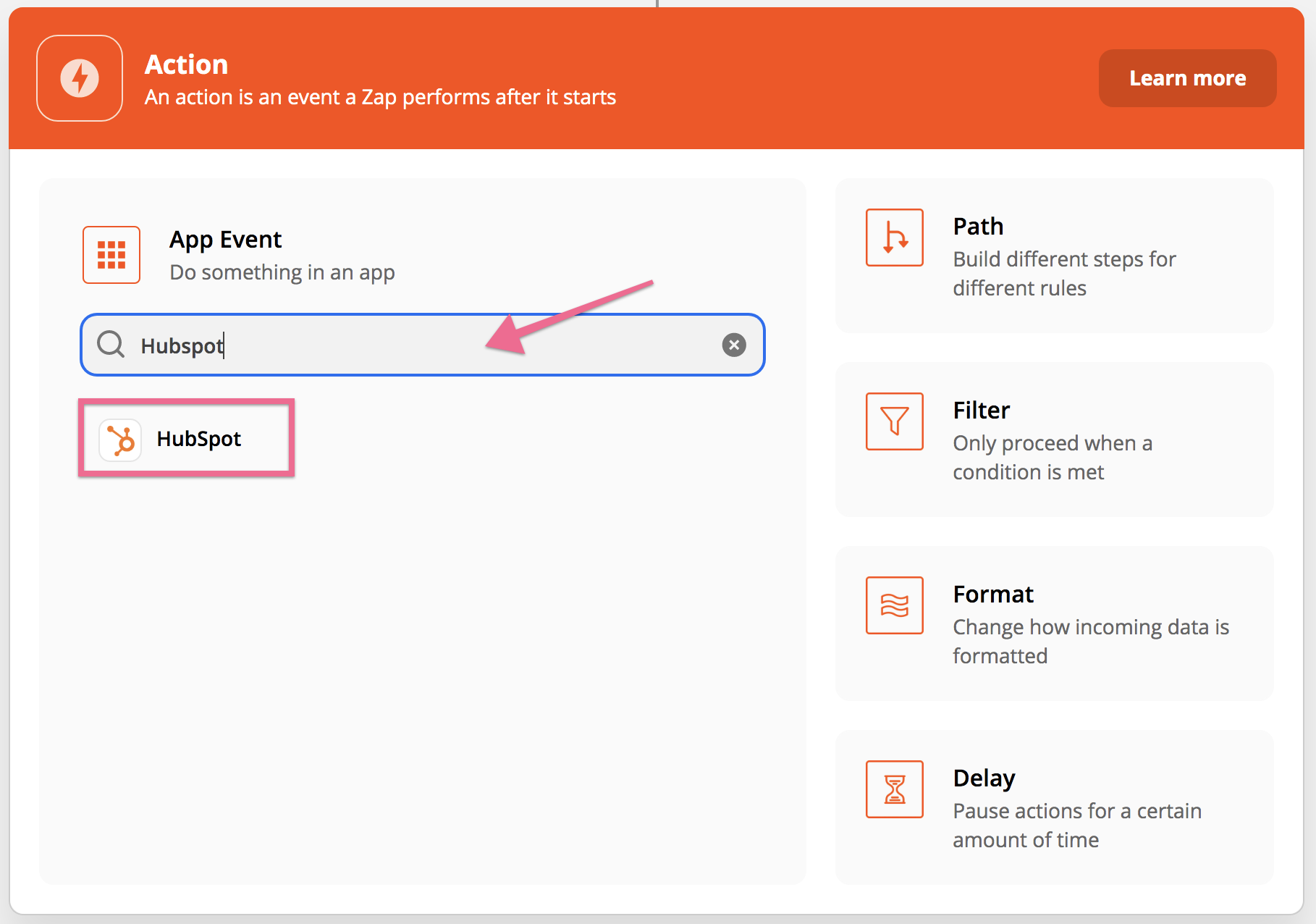
Task: Click the Delay hourglass icon
Action: 895,789
